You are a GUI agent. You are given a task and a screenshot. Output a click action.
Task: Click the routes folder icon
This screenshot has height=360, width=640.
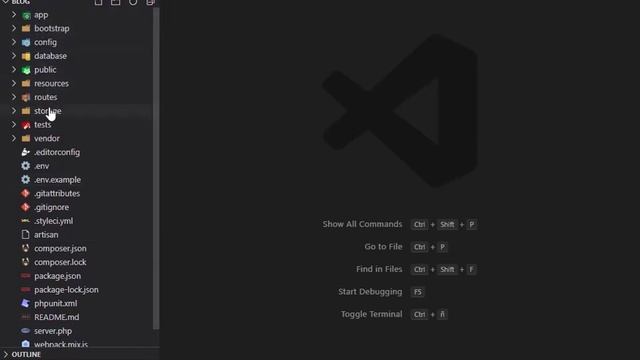(x=26, y=98)
